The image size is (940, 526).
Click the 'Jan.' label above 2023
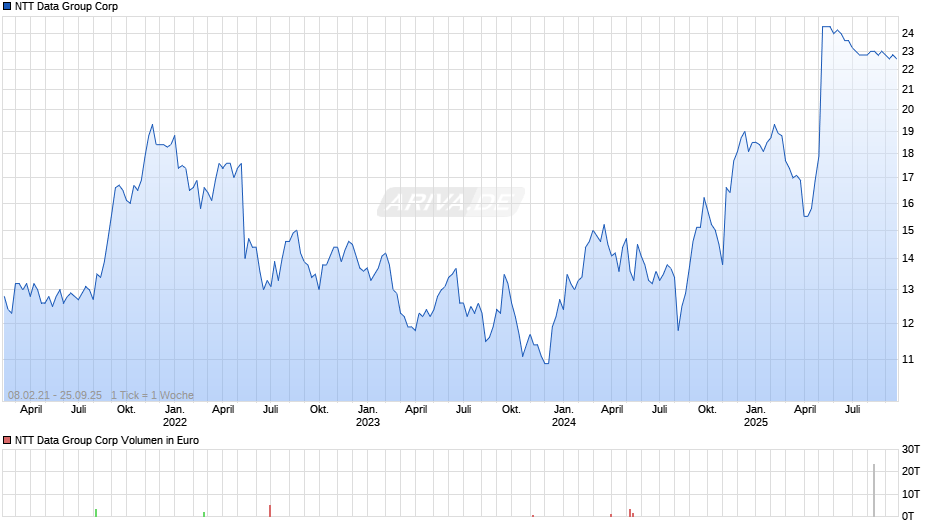368,410
